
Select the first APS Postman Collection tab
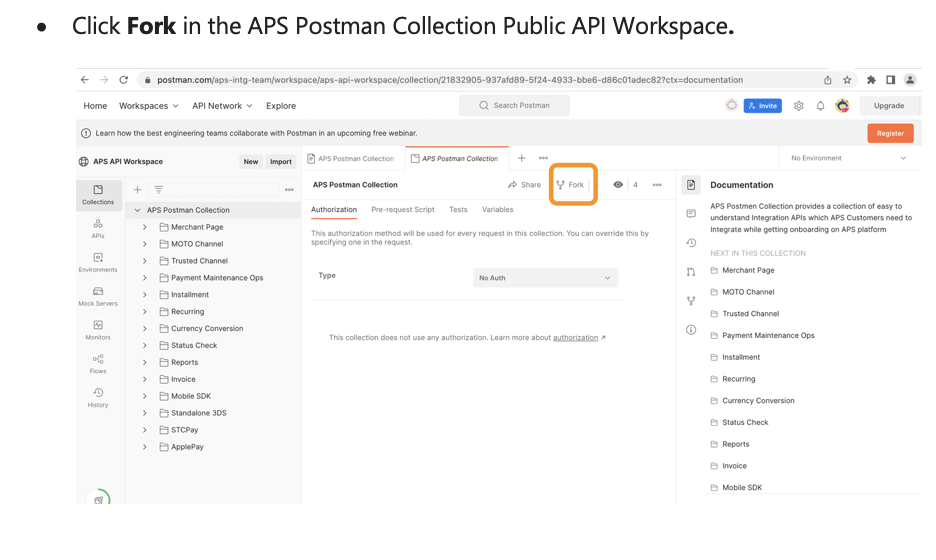click(351, 158)
